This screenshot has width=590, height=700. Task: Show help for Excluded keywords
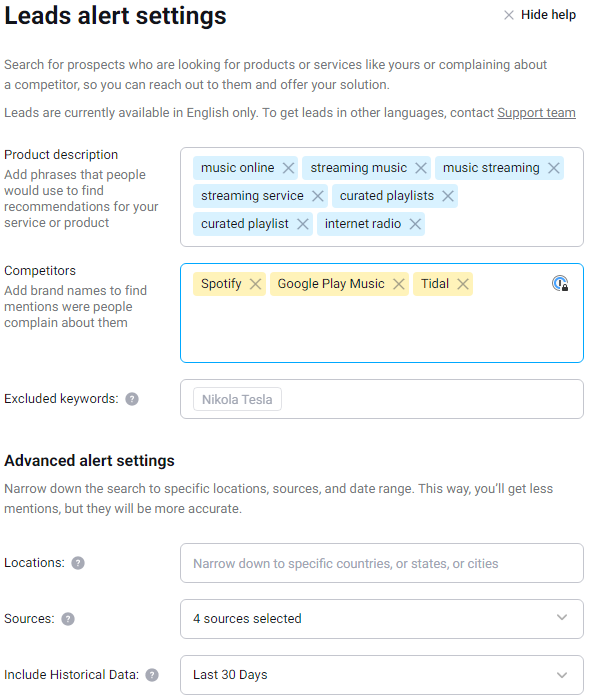click(x=132, y=399)
